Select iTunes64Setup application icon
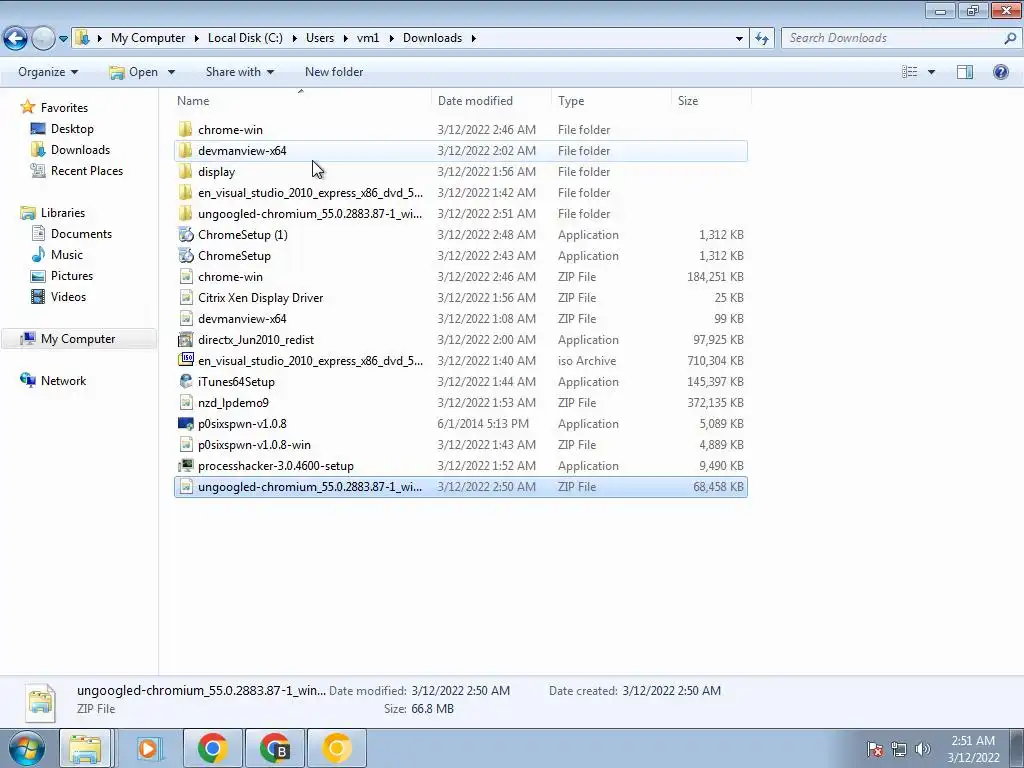The image size is (1024, 768). (x=186, y=381)
